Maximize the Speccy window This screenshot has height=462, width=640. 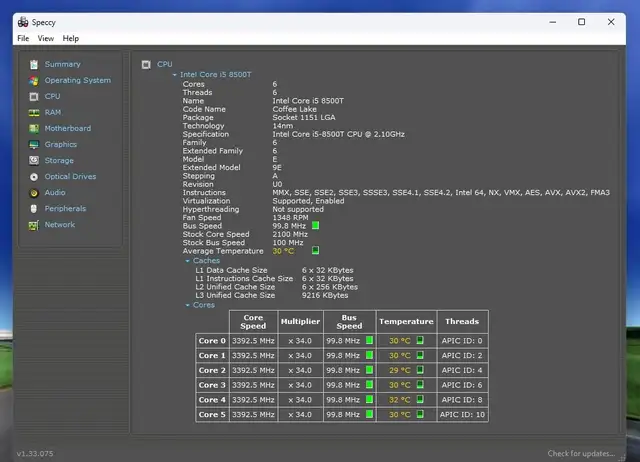(581, 22)
